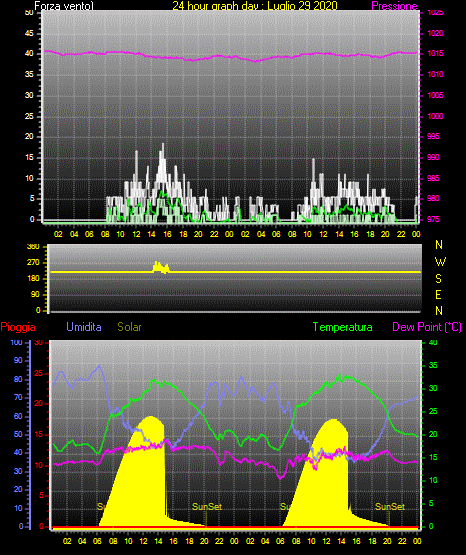Select the green 'Temperatura' legend label

343,327
